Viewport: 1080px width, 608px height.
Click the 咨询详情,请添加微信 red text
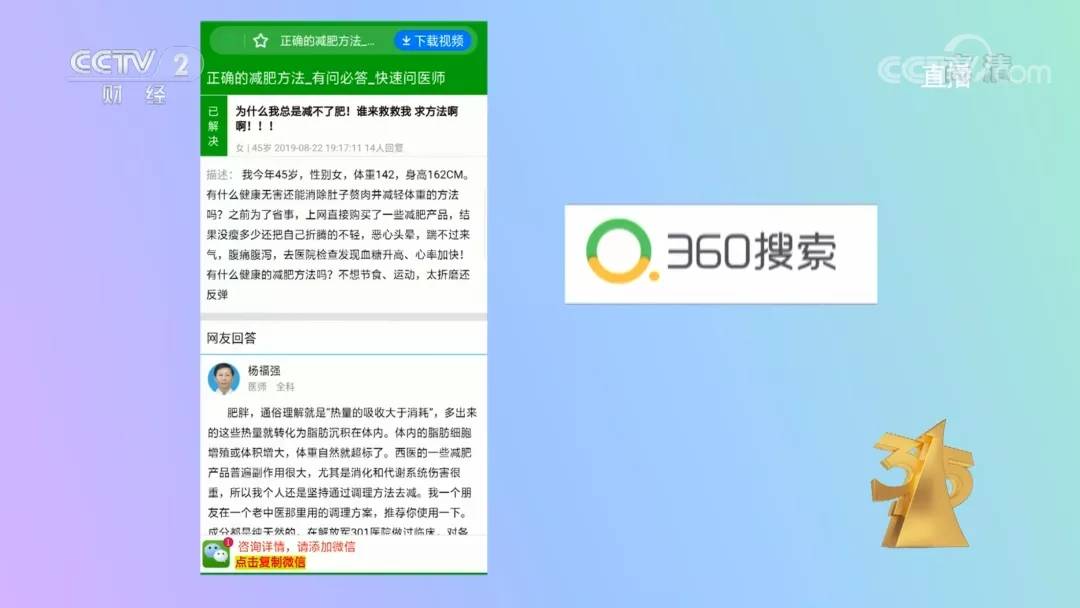[x=297, y=547]
